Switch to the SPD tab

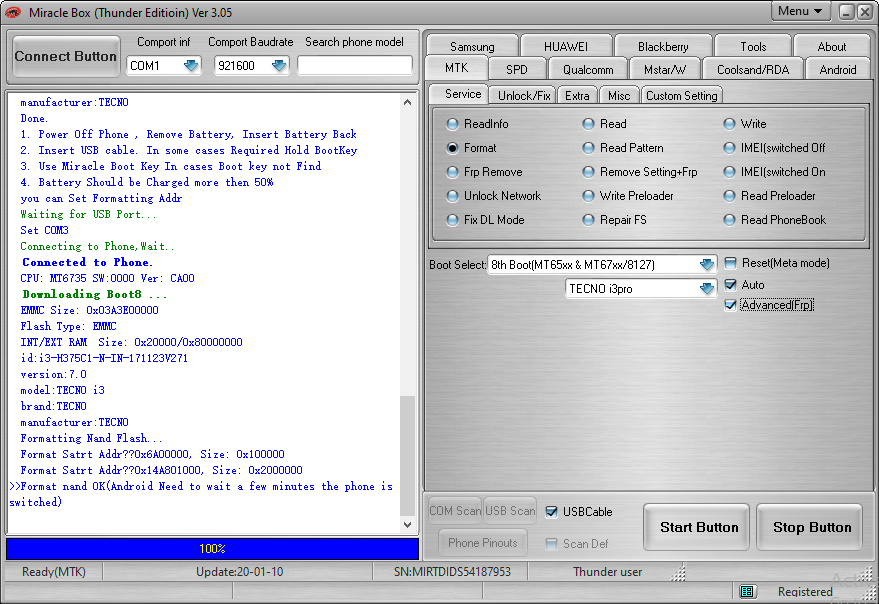(x=516, y=70)
